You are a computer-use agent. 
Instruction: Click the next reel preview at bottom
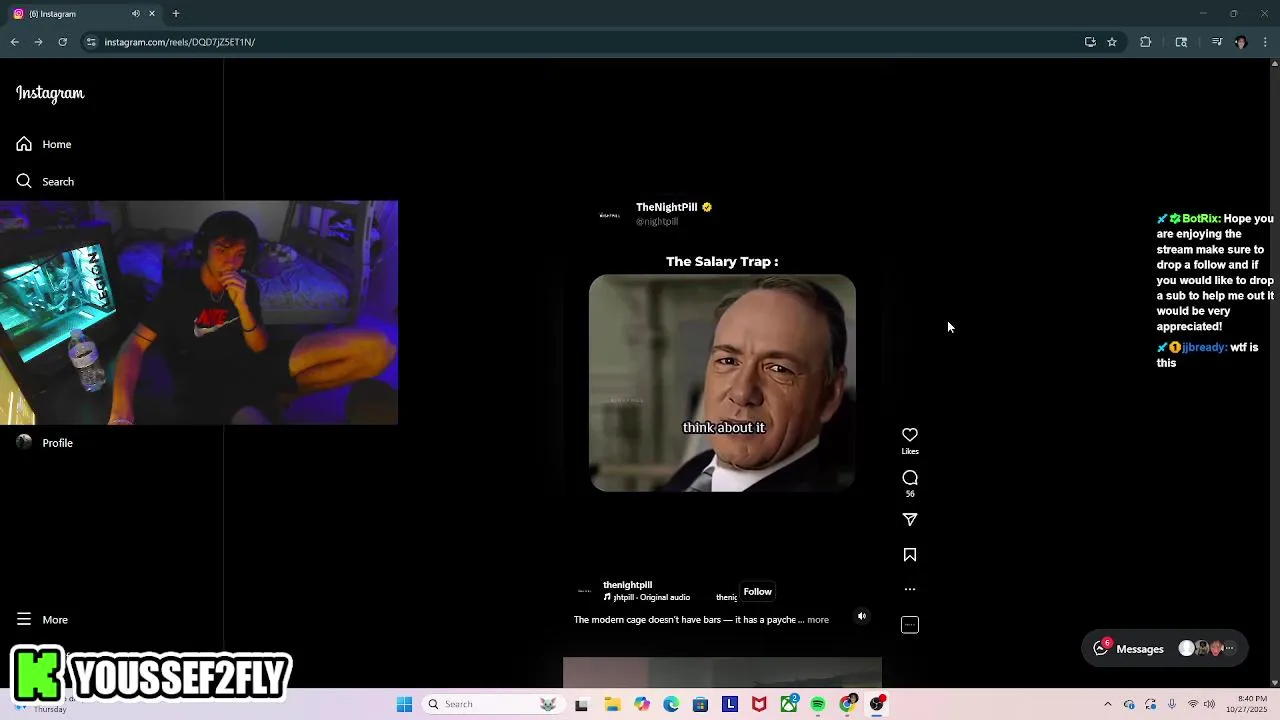(x=722, y=673)
